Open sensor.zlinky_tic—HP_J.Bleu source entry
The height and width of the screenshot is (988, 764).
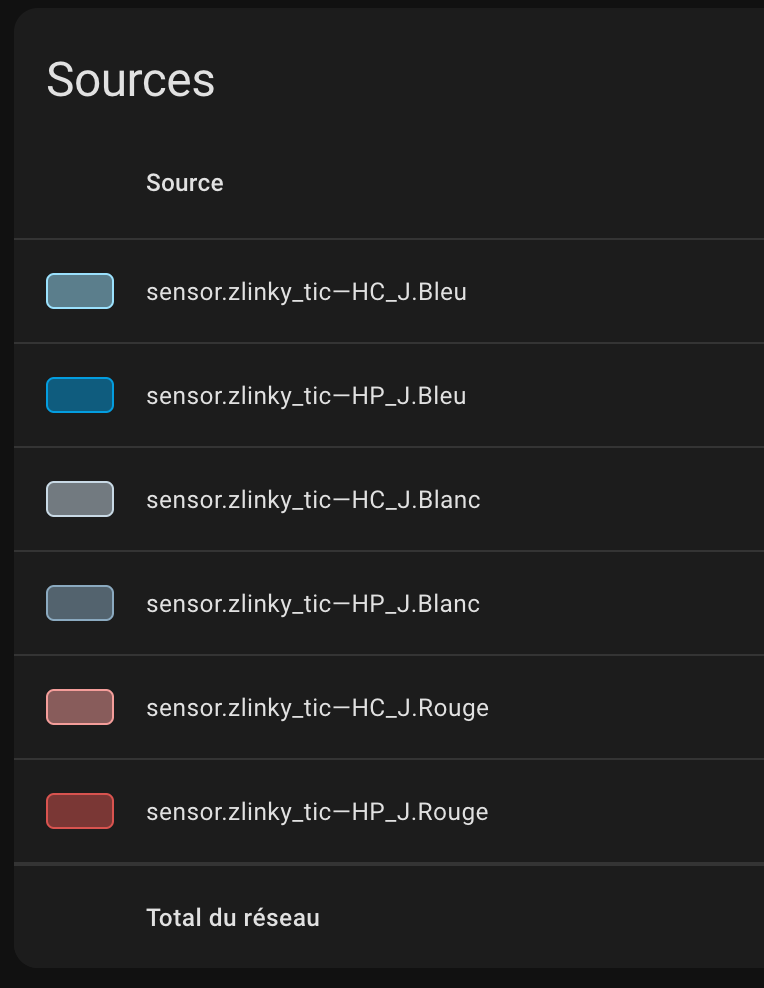click(x=306, y=396)
